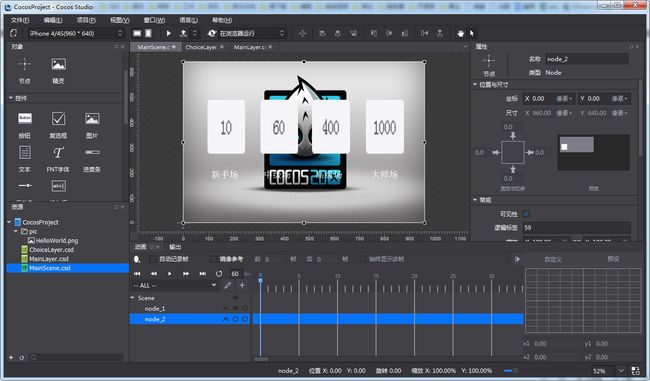Collapse the general (常规) properties section
This screenshot has width=650, height=381.
[x=475, y=200]
